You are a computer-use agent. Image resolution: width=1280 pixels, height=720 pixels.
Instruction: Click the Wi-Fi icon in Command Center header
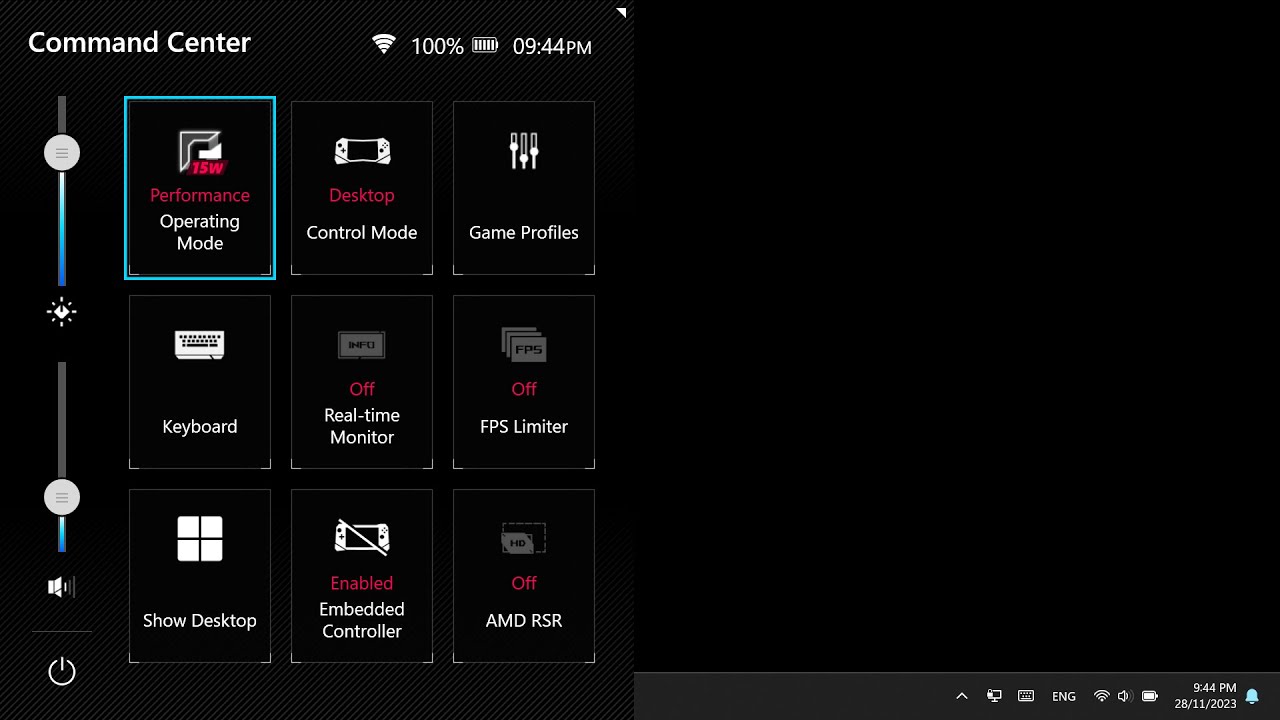click(x=384, y=44)
